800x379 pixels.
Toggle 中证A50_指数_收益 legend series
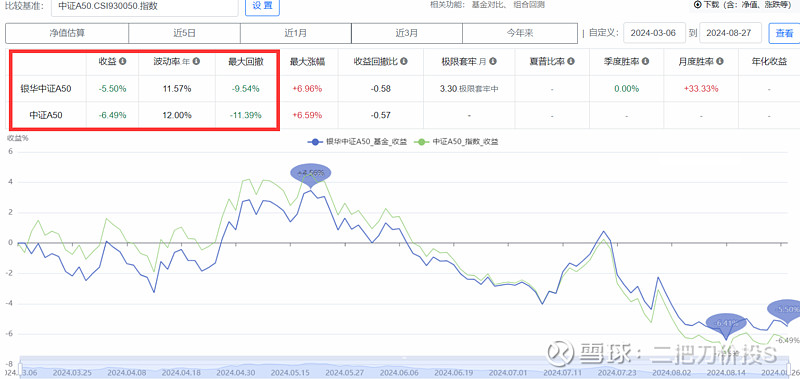click(456, 142)
